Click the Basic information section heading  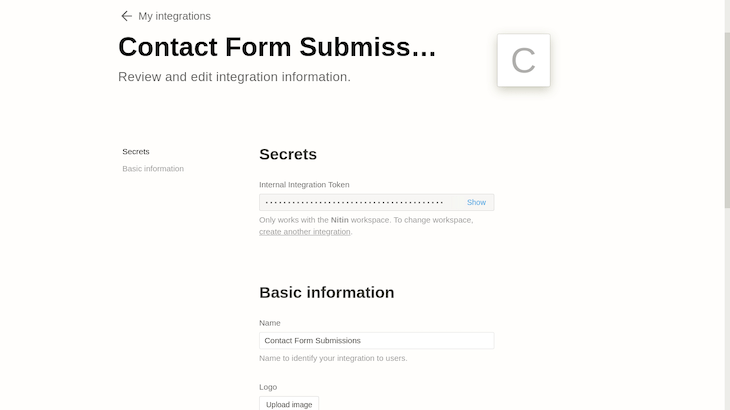pyautogui.click(x=327, y=293)
